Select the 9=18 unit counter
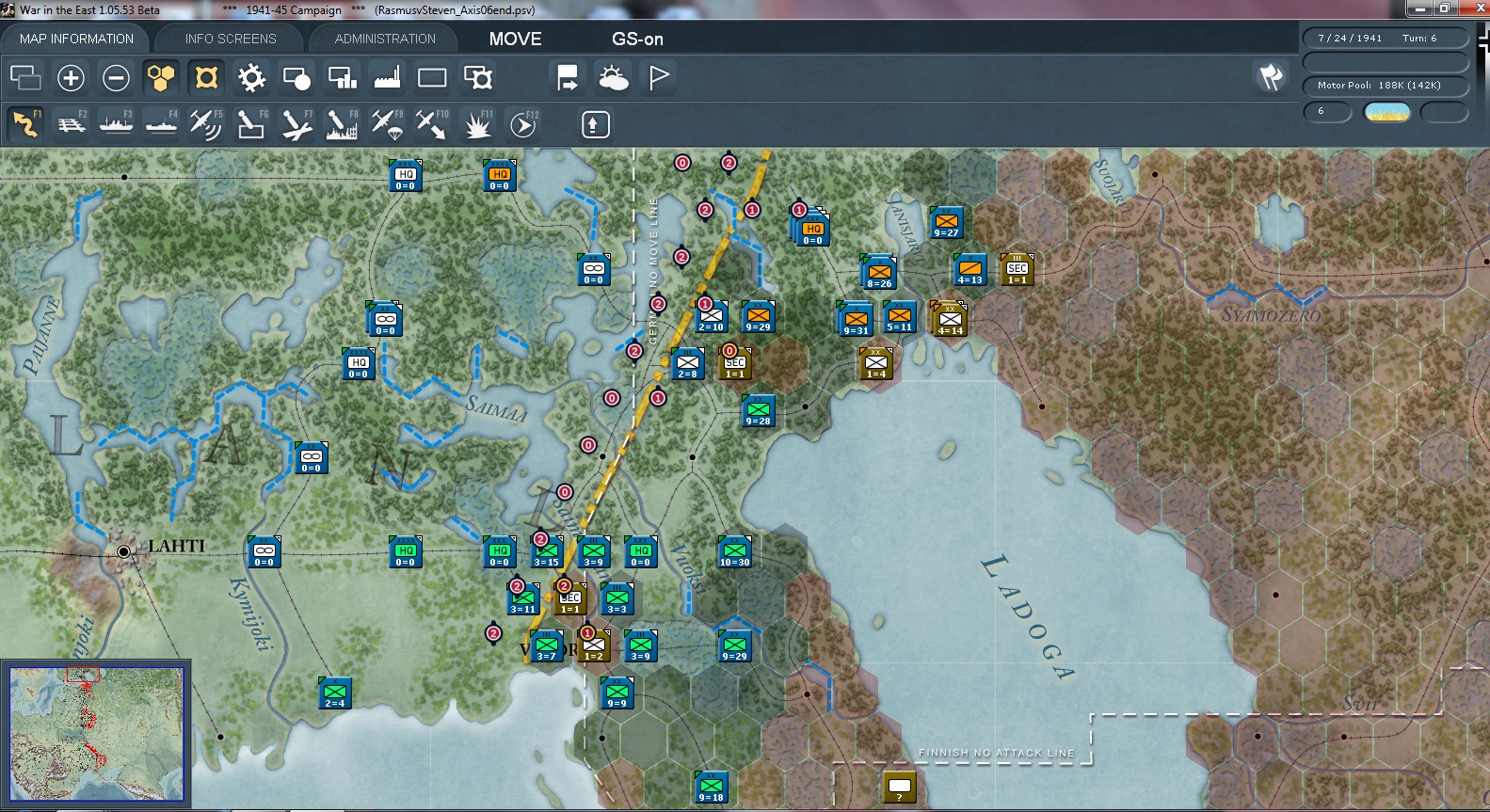Viewport: 1490px width, 812px height. click(712, 788)
